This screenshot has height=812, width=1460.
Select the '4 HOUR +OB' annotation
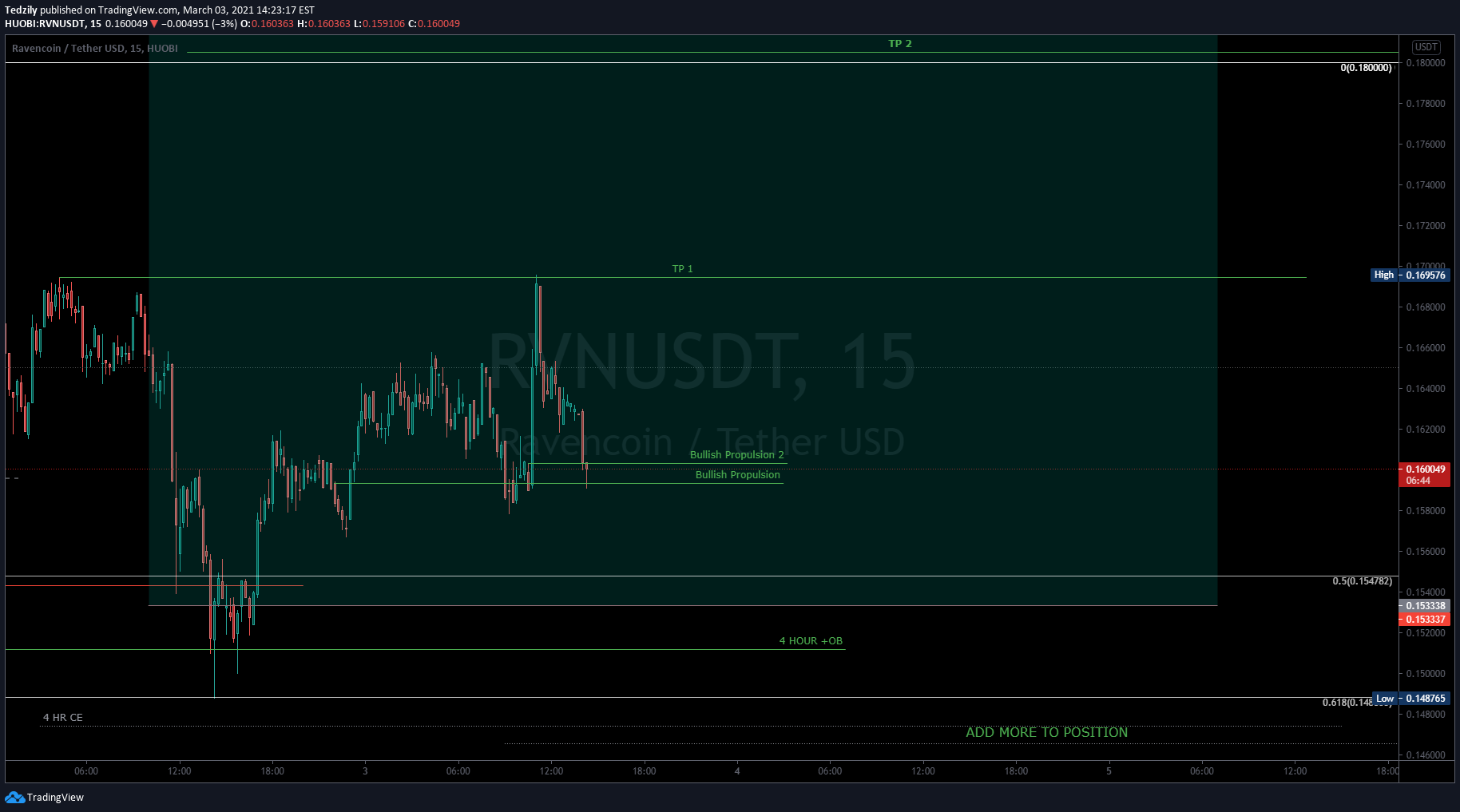811,641
